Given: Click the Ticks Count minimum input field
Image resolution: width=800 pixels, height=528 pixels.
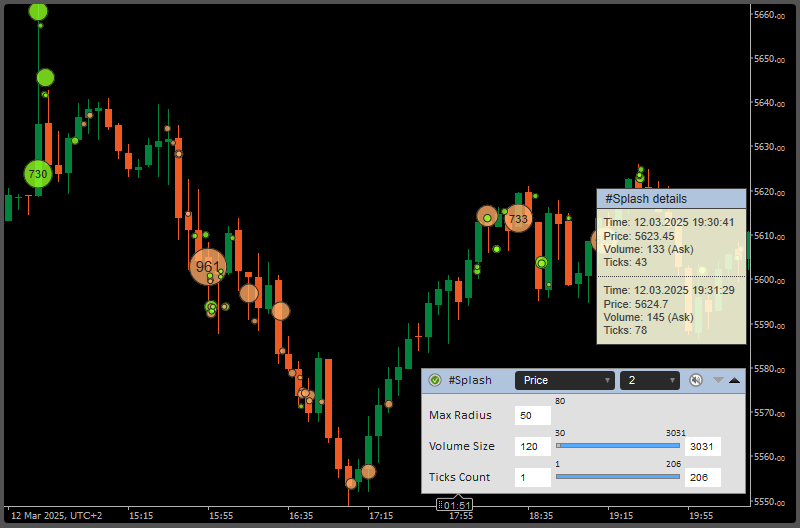Looking at the screenshot, I should click(x=532, y=477).
